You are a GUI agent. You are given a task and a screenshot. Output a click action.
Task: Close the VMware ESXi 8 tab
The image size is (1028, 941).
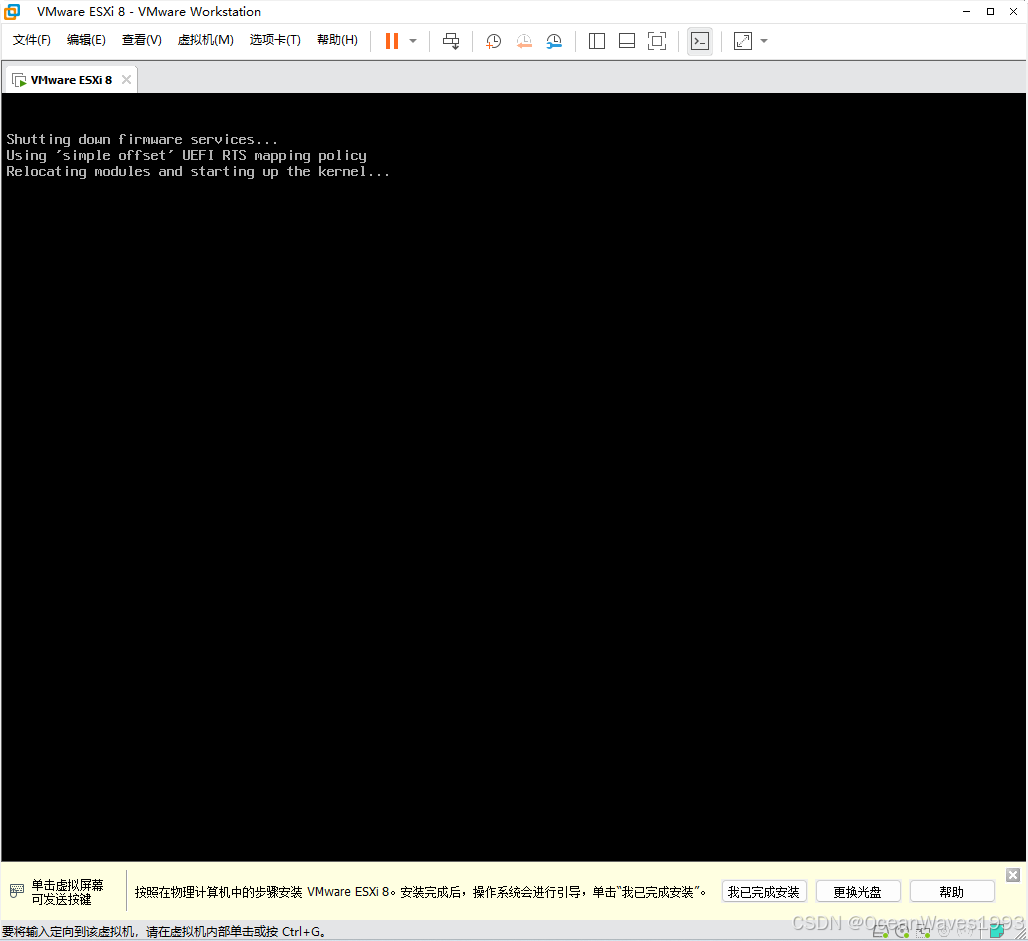[x=127, y=79]
